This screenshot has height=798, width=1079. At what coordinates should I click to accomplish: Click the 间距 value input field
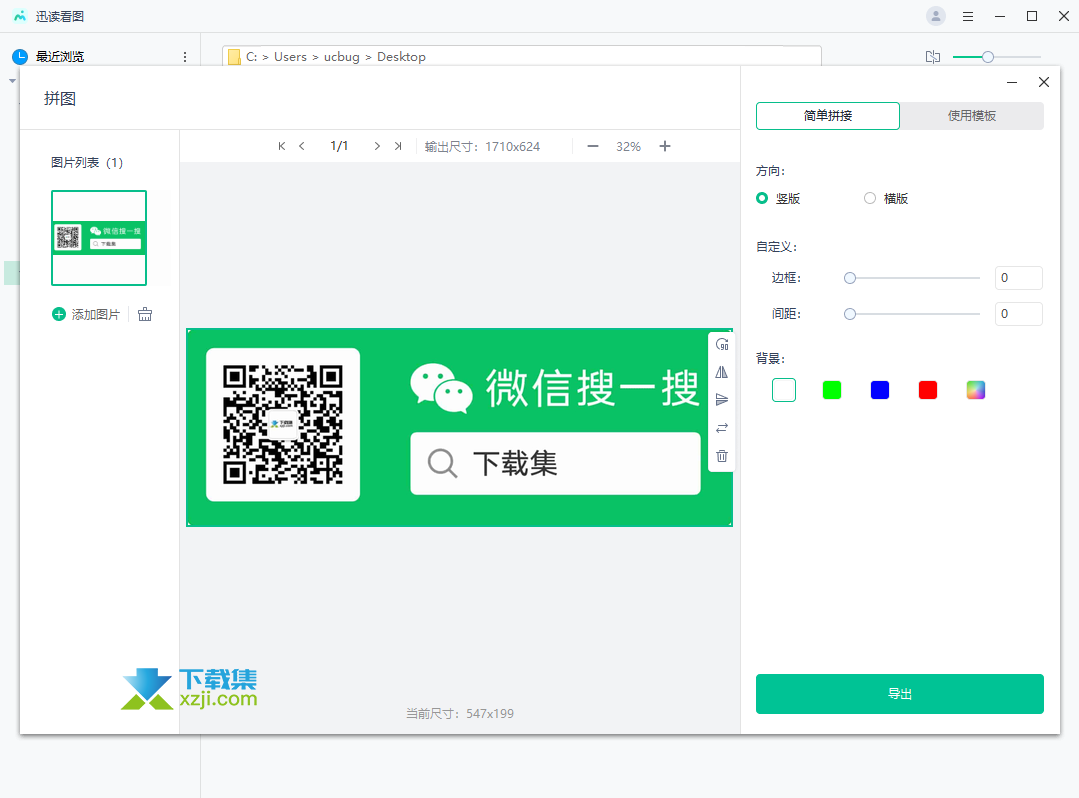point(1018,314)
